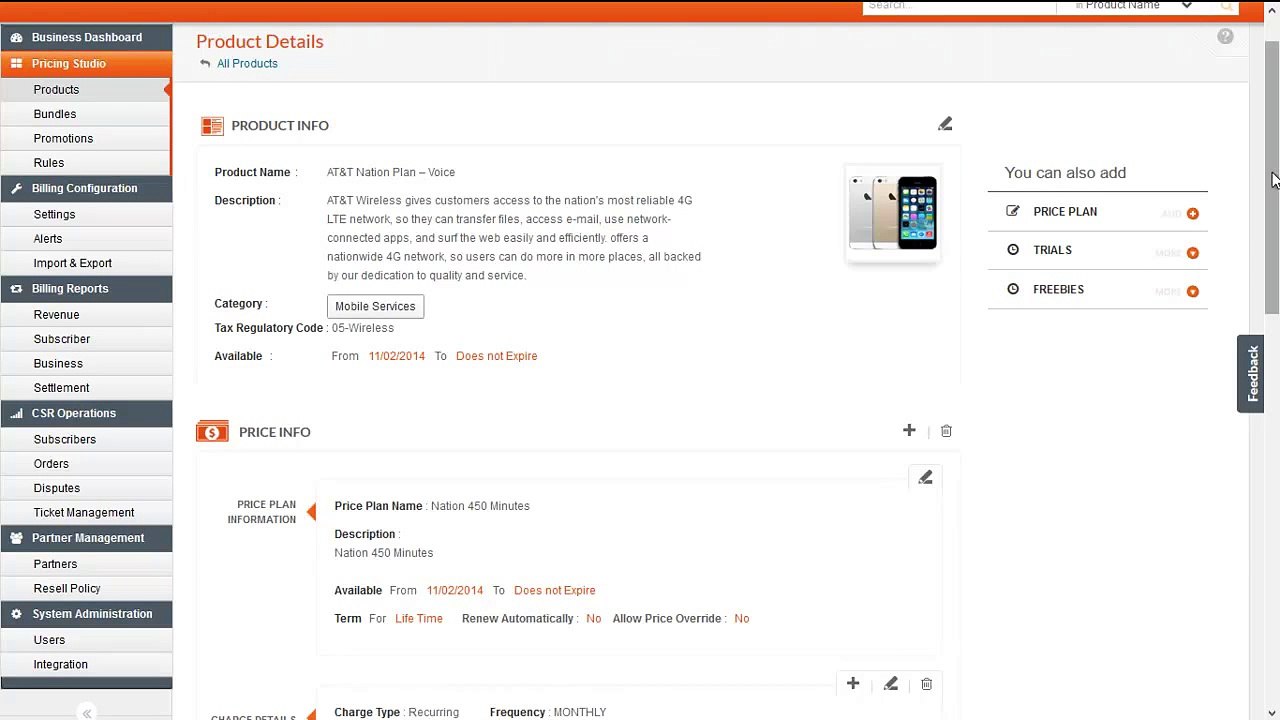Select Promotions from the sidebar
The height and width of the screenshot is (720, 1280).
(63, 138)
